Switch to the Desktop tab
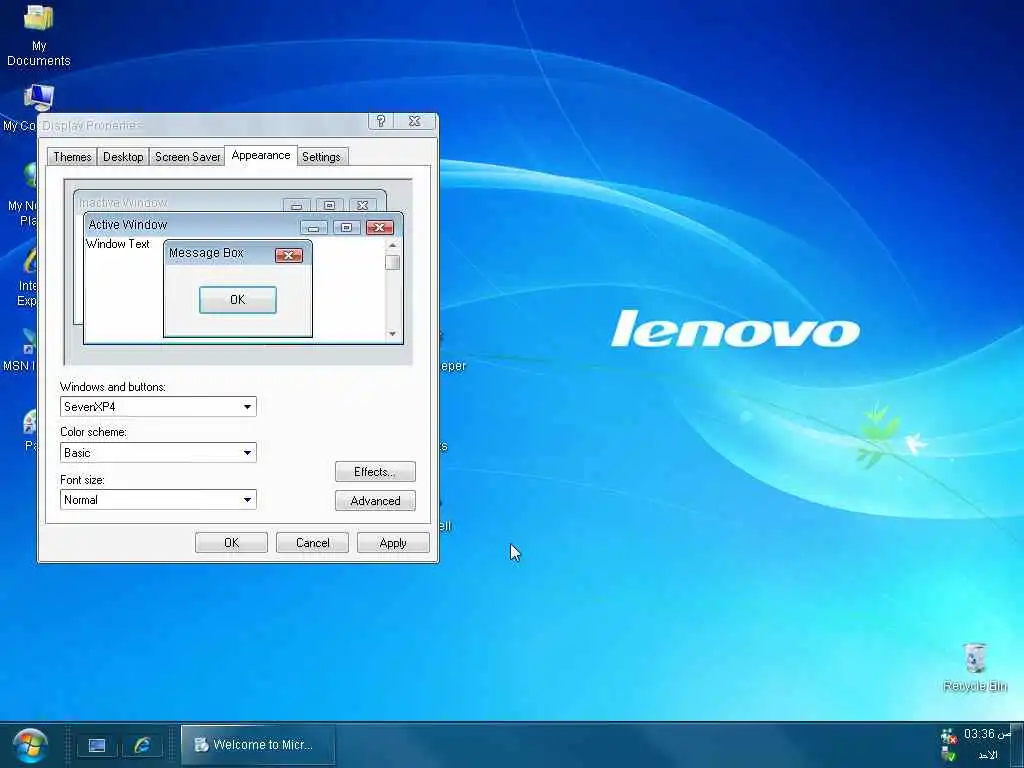1024x768 pixels. [x=123, y=157]
